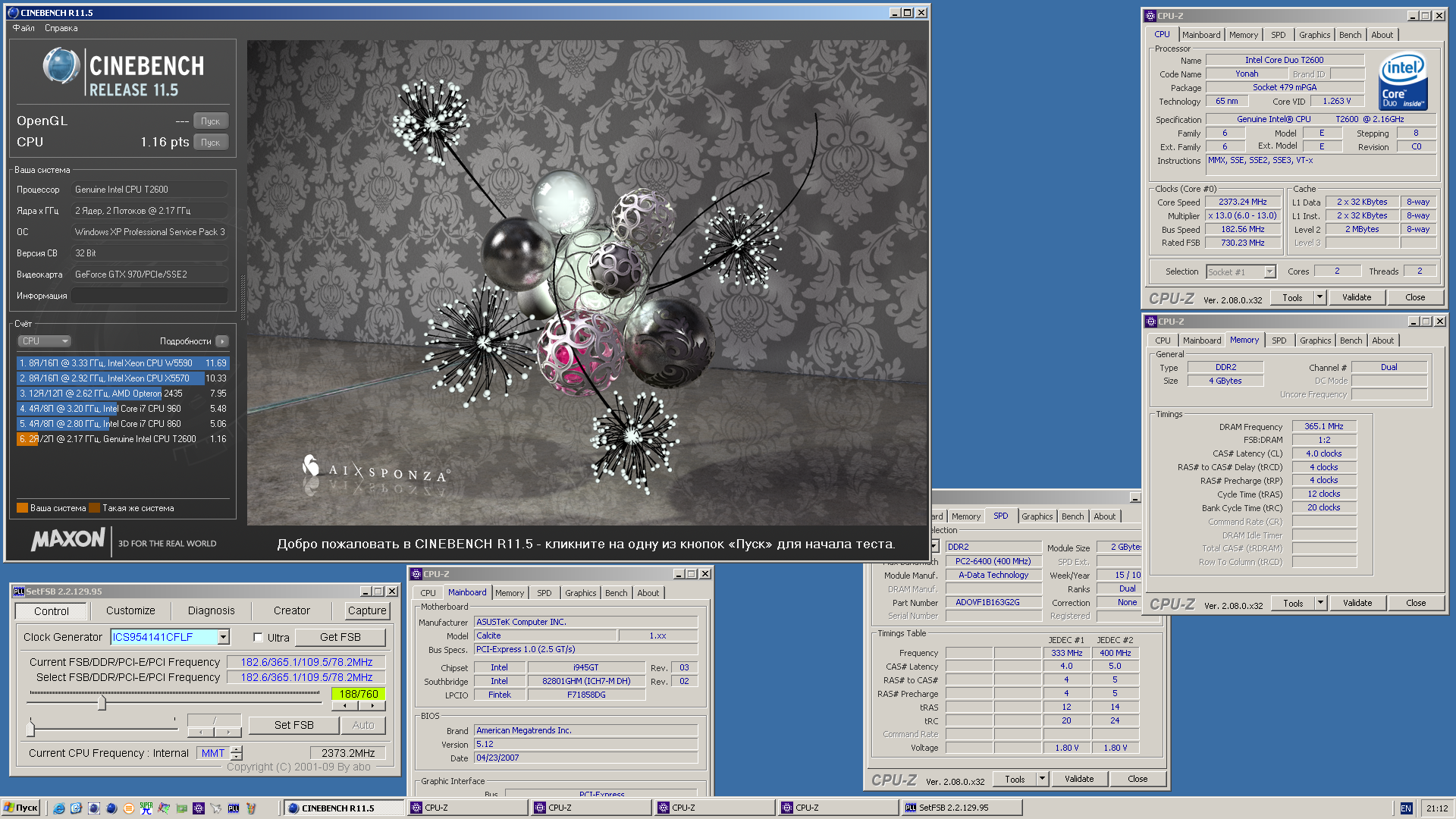Expand the Clock Generator dropdown
1456x819 pixels.
[224, 637]
